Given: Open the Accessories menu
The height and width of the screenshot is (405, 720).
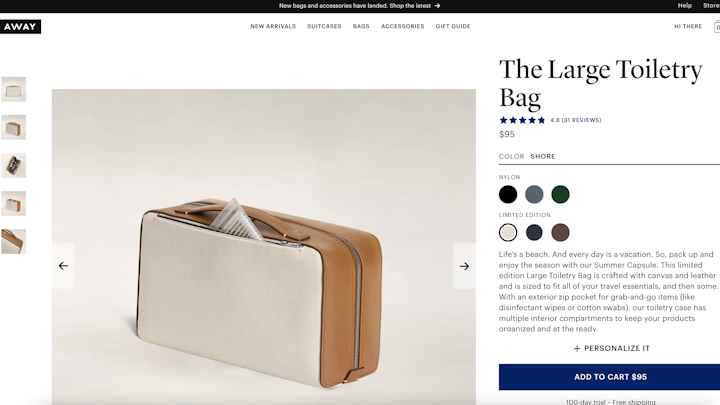Looking at the screenshot, I should pyautogui.click(x=402, y=27).
